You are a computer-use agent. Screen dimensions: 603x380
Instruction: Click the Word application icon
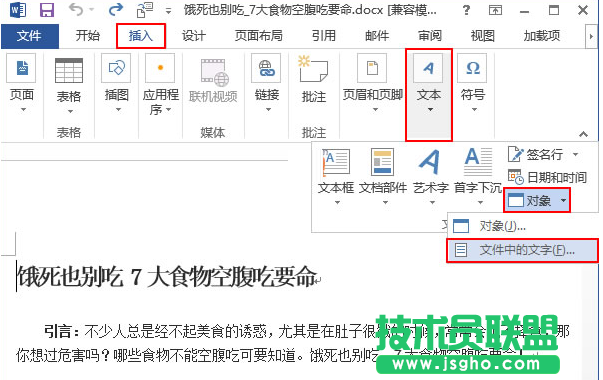[x=18, y=10]
